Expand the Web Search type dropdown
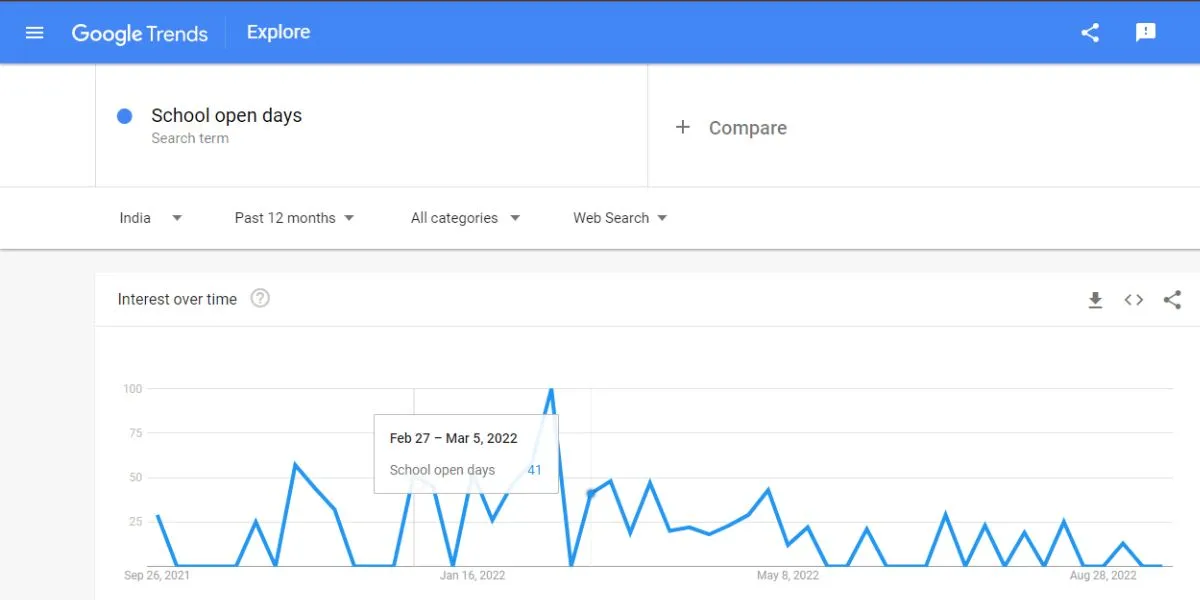1200x600 pixels. [x=620, y=218]
